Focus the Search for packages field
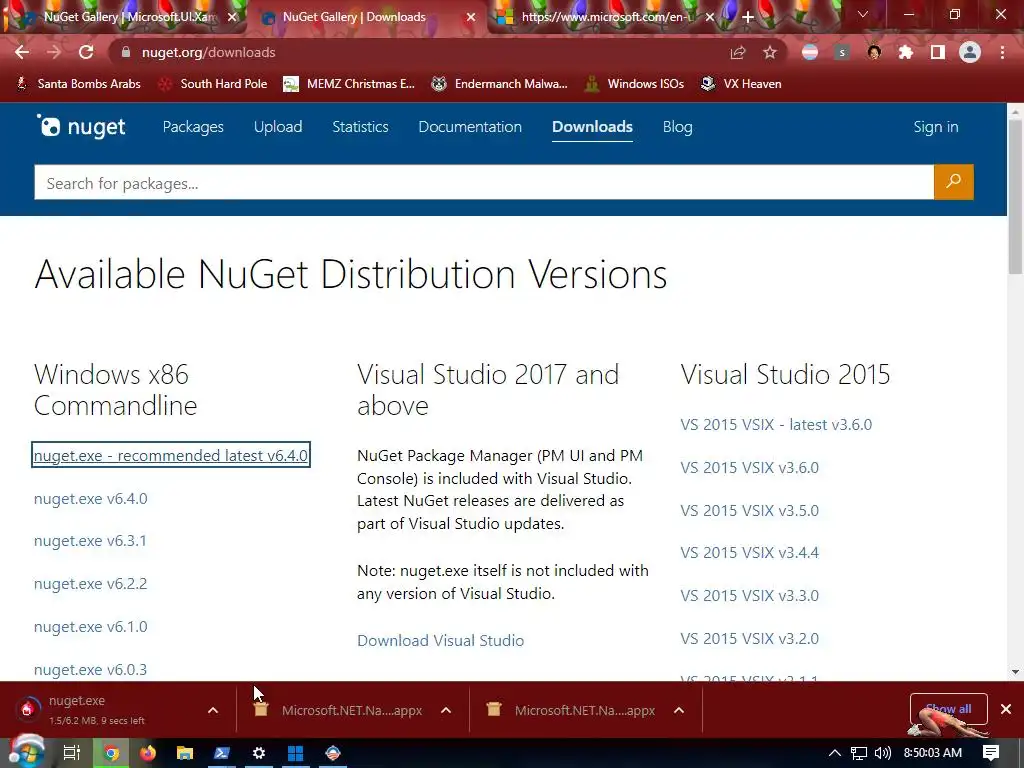Image resolution: width=1024 pixels, height=768 pixels. 484,182
